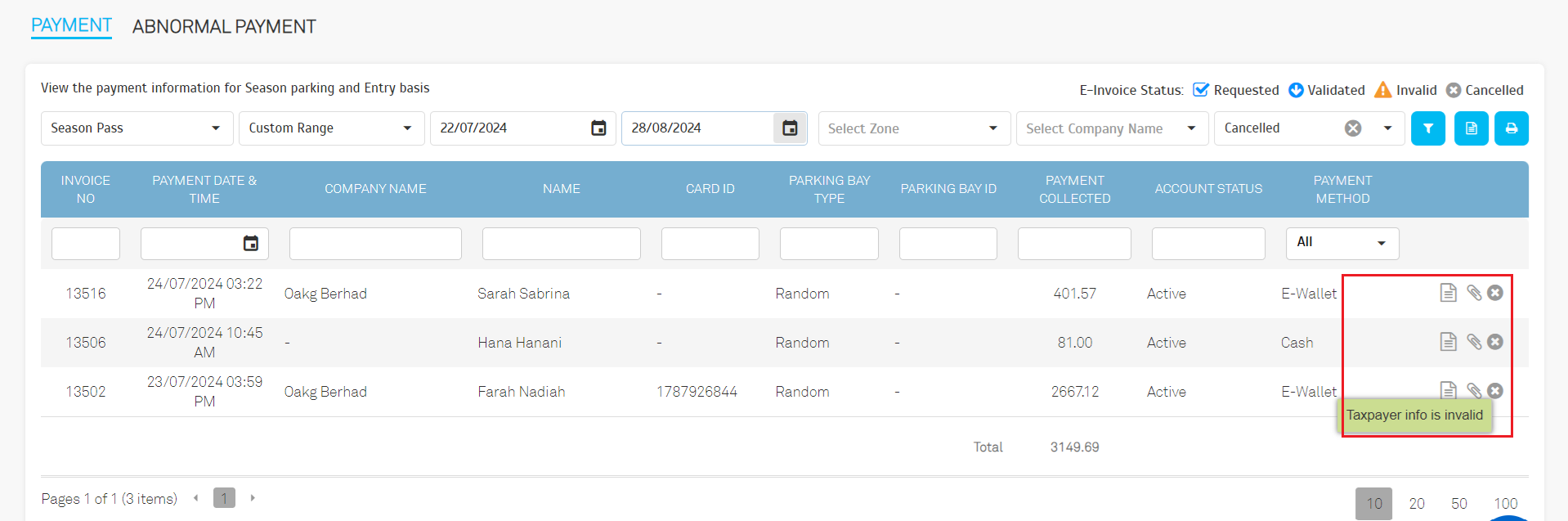Set page size to 20 items

pos(1417,503)
